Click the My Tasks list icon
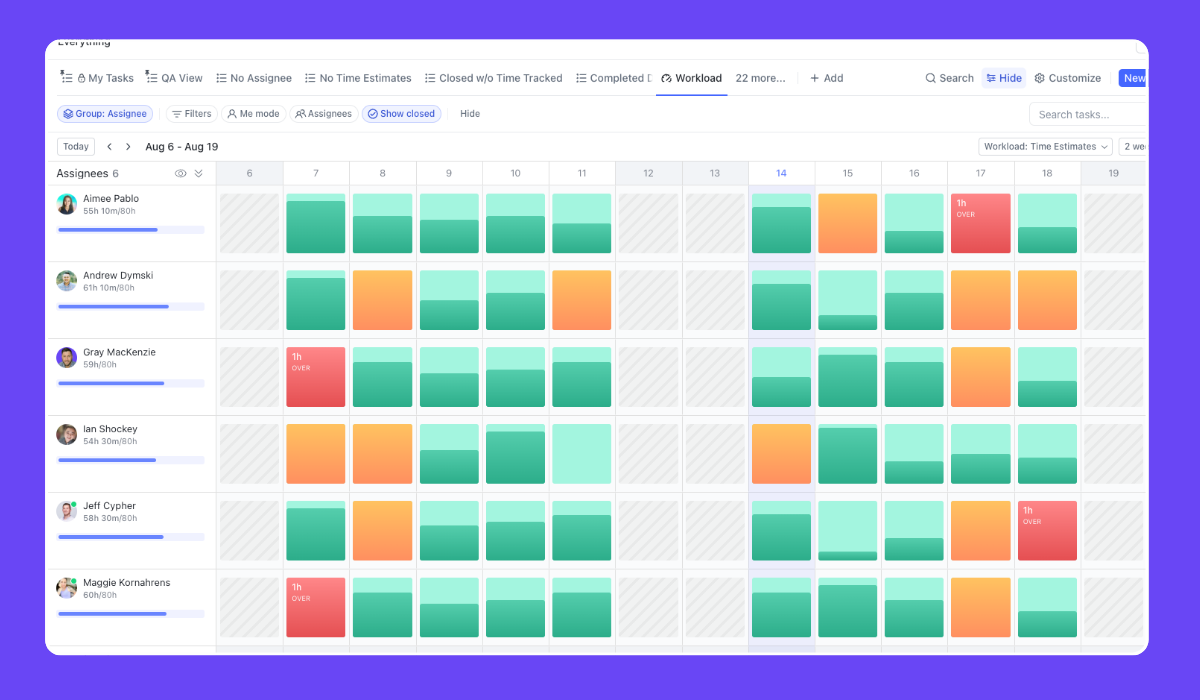Screen dimensions: 1200x700 [x=68, y=77]
